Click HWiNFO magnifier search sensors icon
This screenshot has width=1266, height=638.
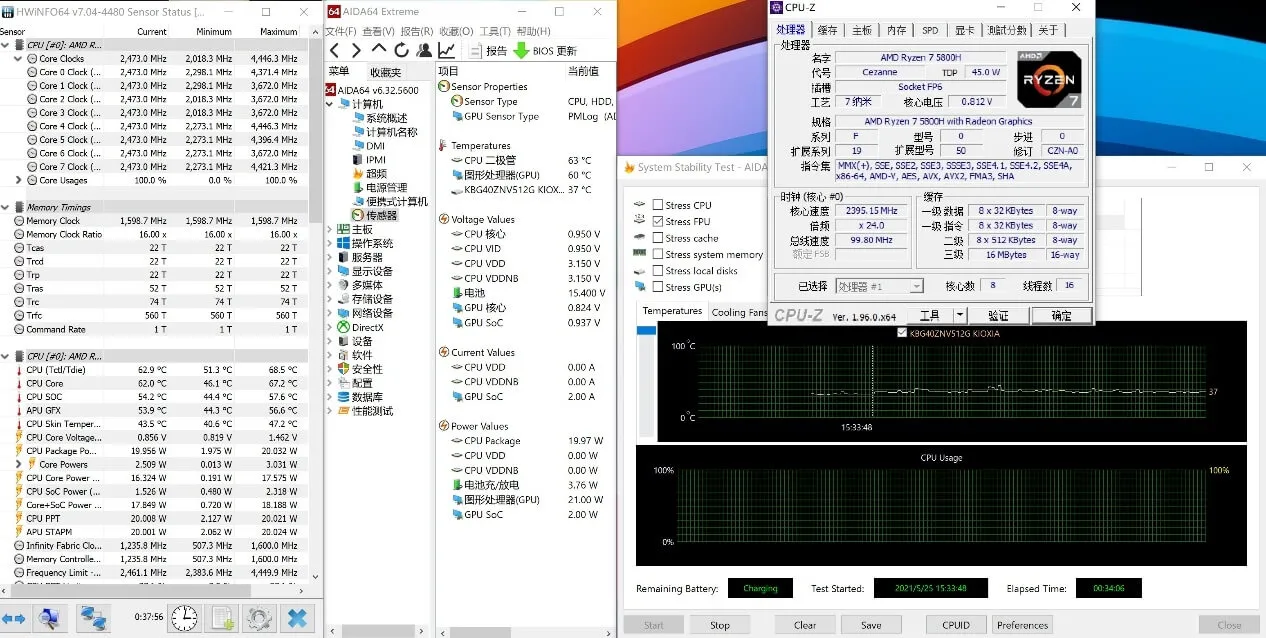click(48, 619)
